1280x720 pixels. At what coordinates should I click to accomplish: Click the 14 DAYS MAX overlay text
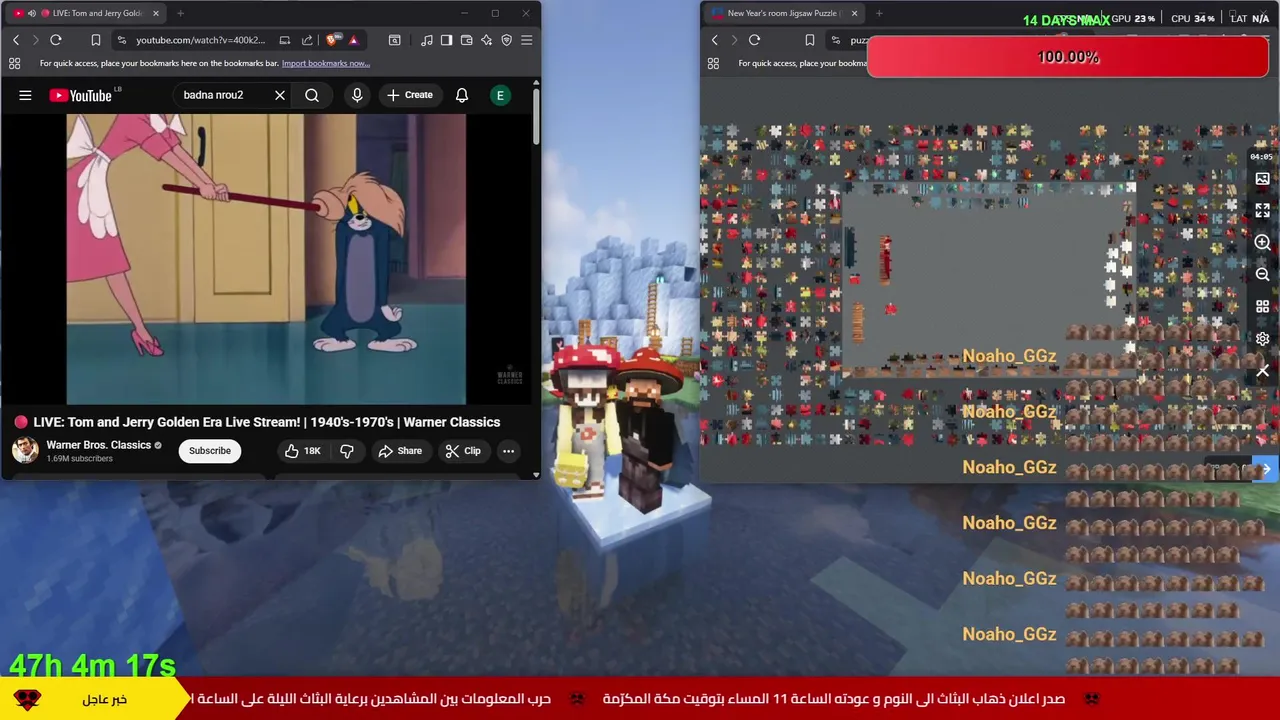pyautogui.click(x=1066, y=20)
